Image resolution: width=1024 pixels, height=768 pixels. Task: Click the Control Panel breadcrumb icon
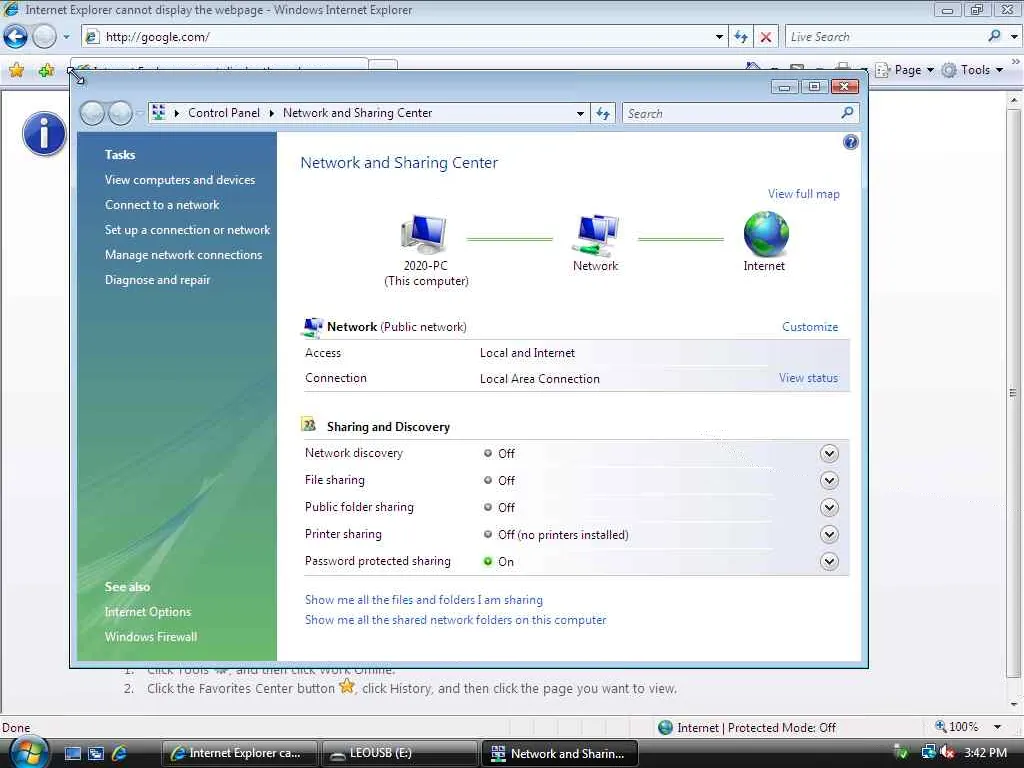coord(158,113)
